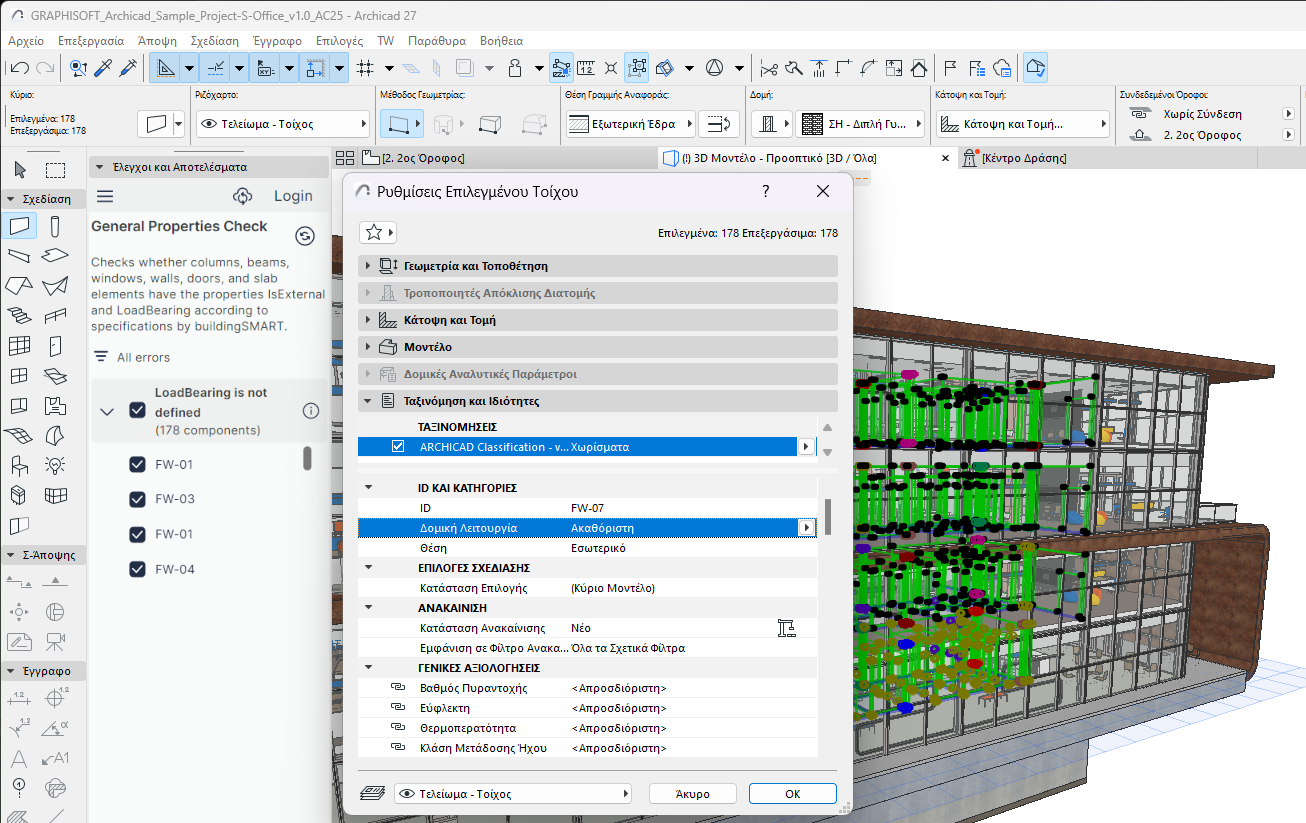Open the Τελείωμα - Τοίχος layer dropdown in dialog
This screenshot has width=1306, height=823.
click(513, 794)
